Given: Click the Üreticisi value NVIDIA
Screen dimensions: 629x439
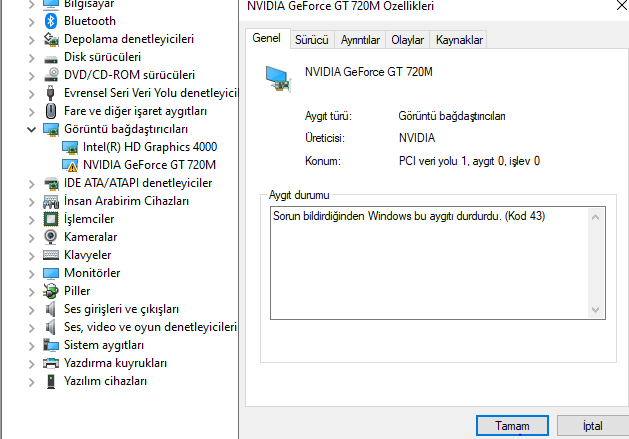Looking at the screenshot, I should [417, 138].
